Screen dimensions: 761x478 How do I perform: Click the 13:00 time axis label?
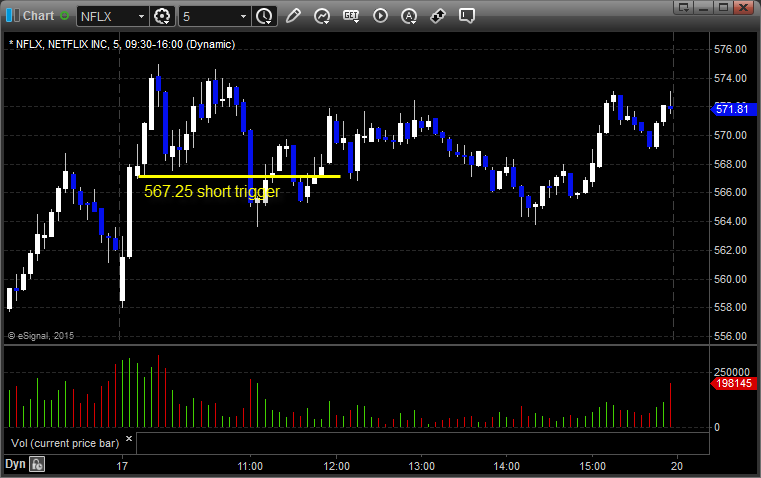pos(421,466)
